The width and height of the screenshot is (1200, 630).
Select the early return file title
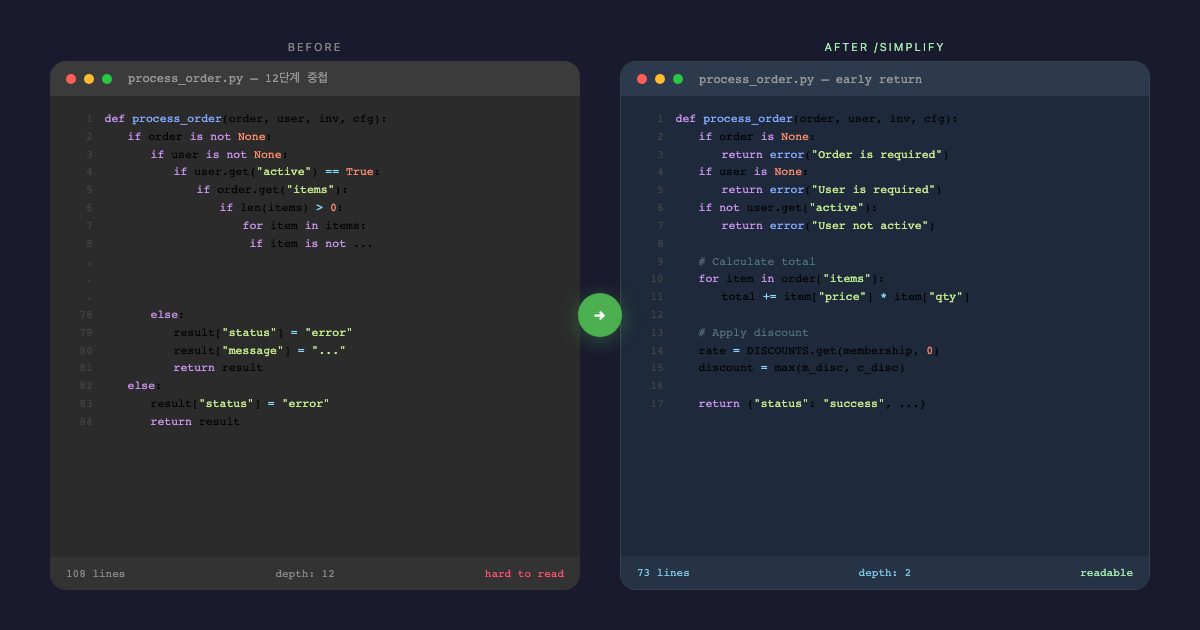(810, 79)
